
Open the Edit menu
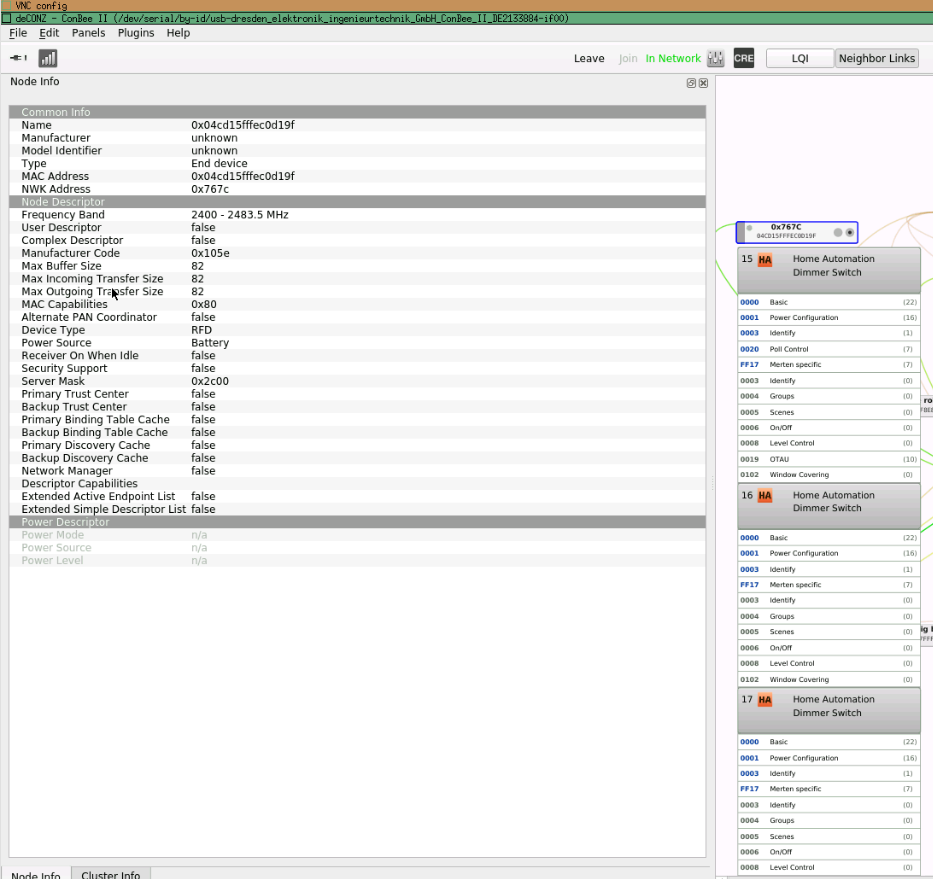49,33
